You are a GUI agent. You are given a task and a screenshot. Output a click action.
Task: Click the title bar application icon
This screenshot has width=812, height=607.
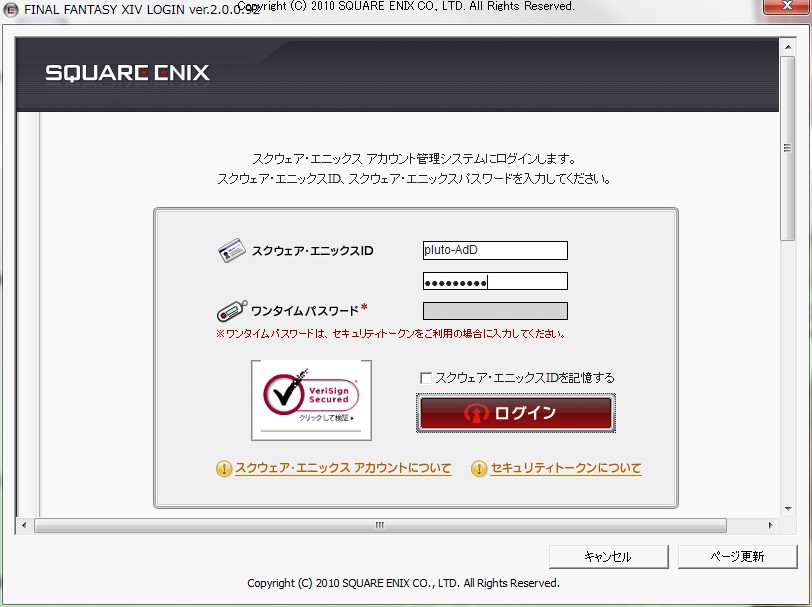click(x=11, y=9)
